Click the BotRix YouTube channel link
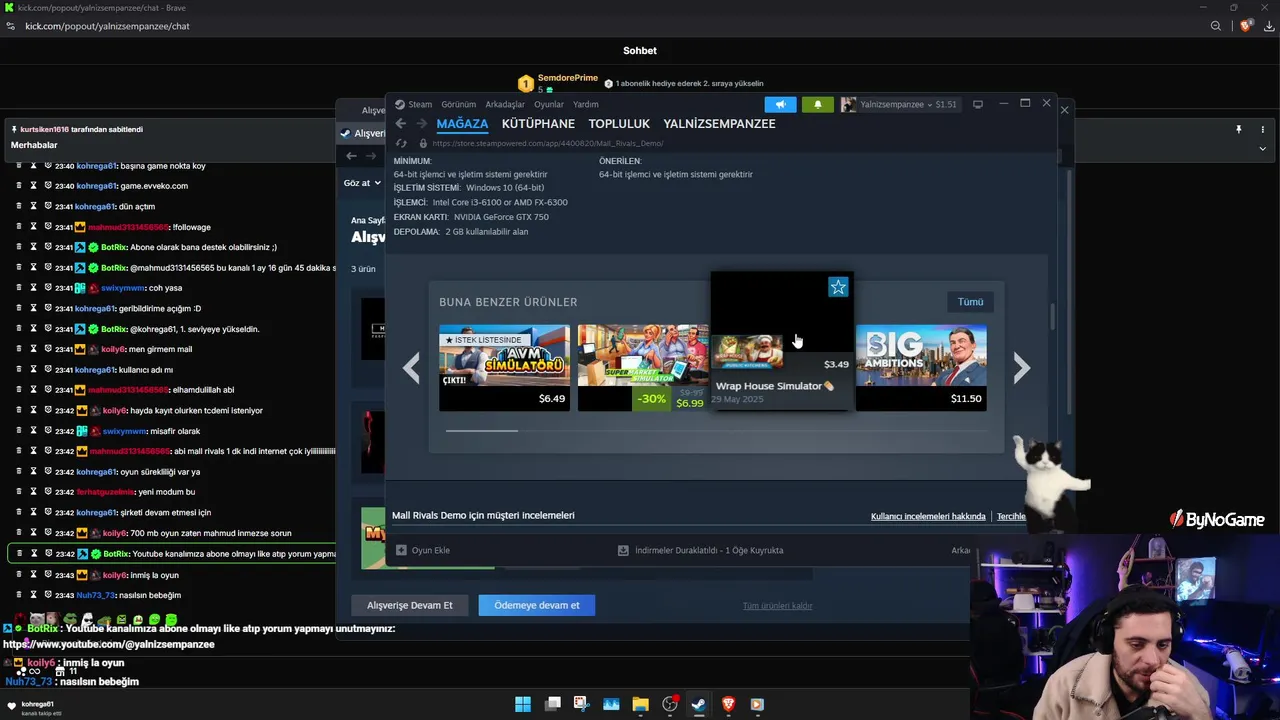Image resolution: width=1280 pixels, height=720 pixels. [x=110, y=645]
